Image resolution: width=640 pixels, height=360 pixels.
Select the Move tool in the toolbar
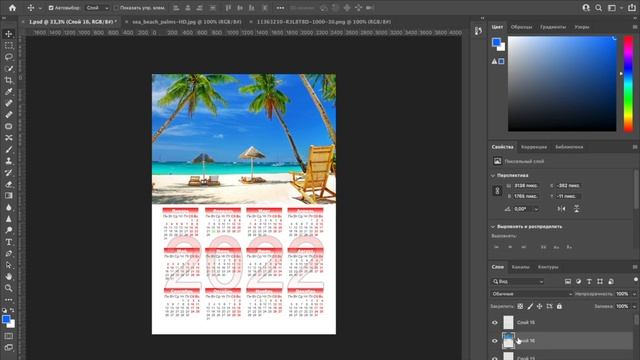[x=9, y=34]
